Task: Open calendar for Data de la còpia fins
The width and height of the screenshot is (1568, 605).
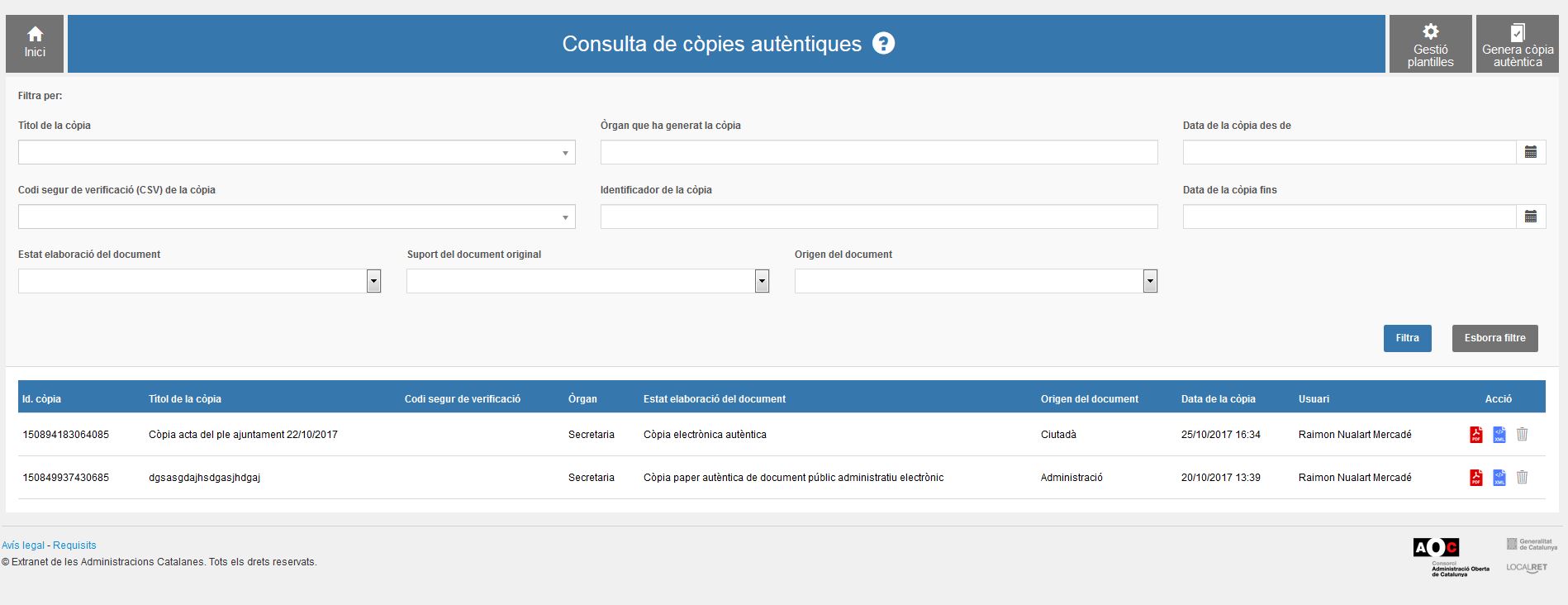Action: 1530,217
